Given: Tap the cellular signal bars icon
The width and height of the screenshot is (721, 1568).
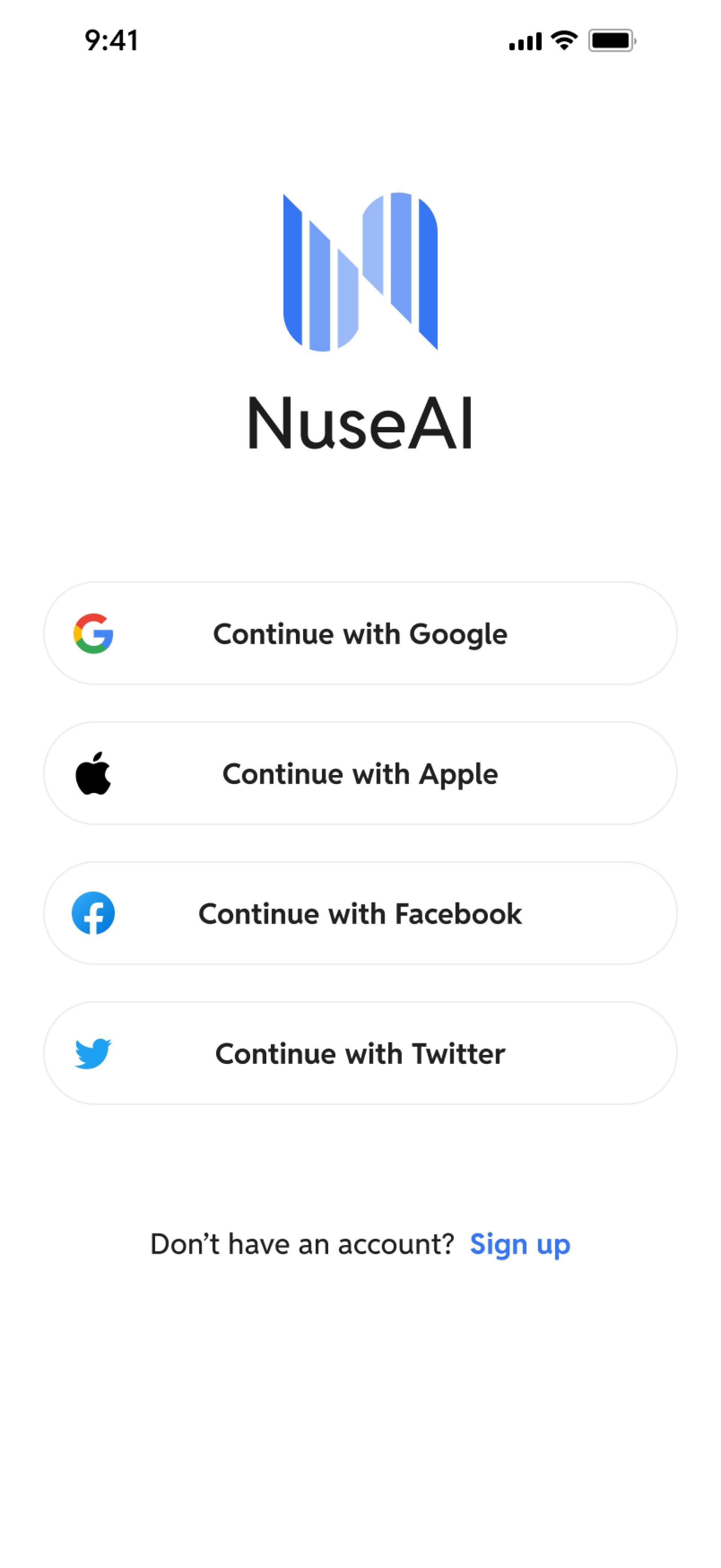Looking at the screenshot, I should coord(525,41).
